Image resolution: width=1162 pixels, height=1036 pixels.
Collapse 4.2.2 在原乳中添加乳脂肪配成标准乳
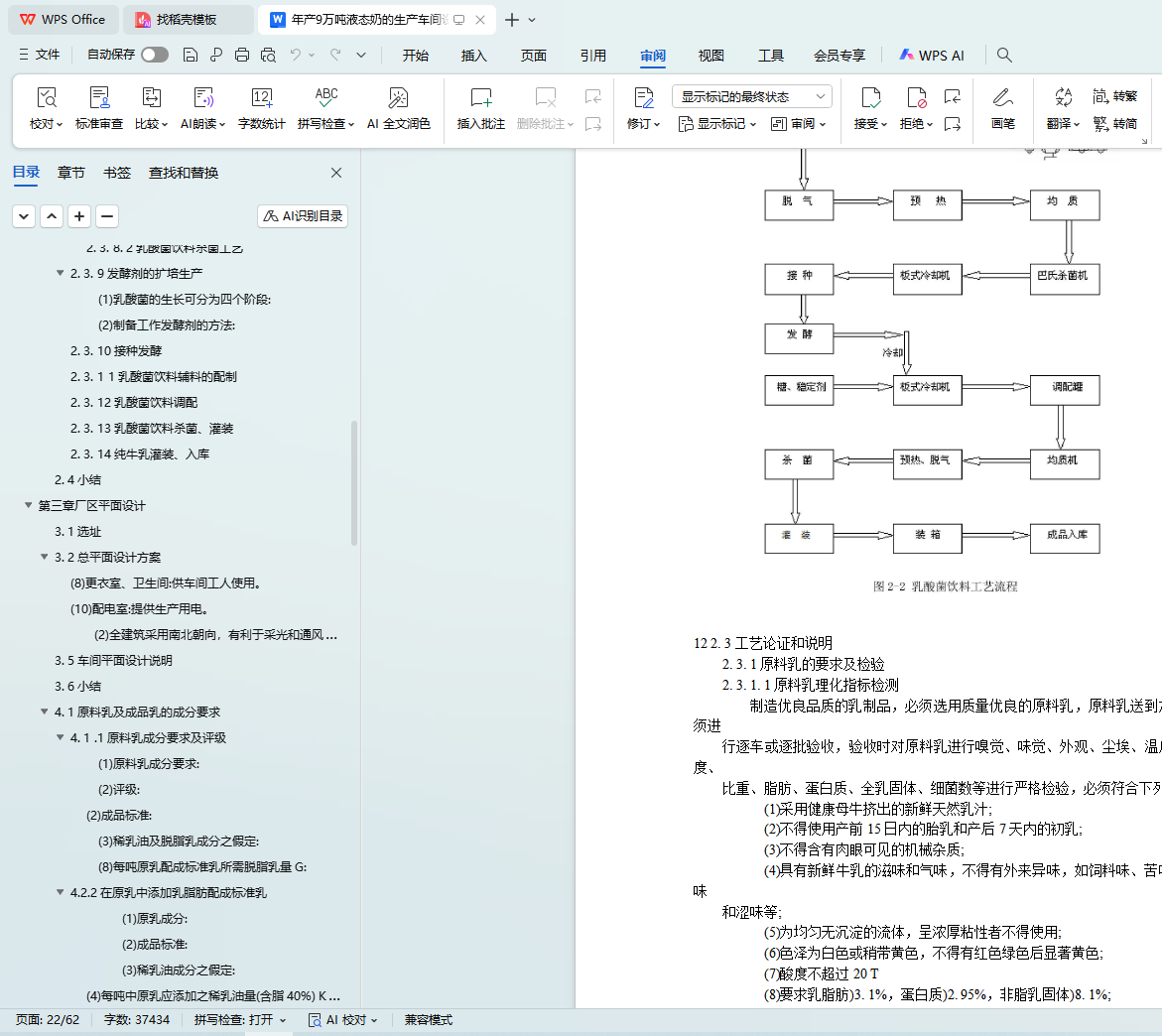[60, 893]
